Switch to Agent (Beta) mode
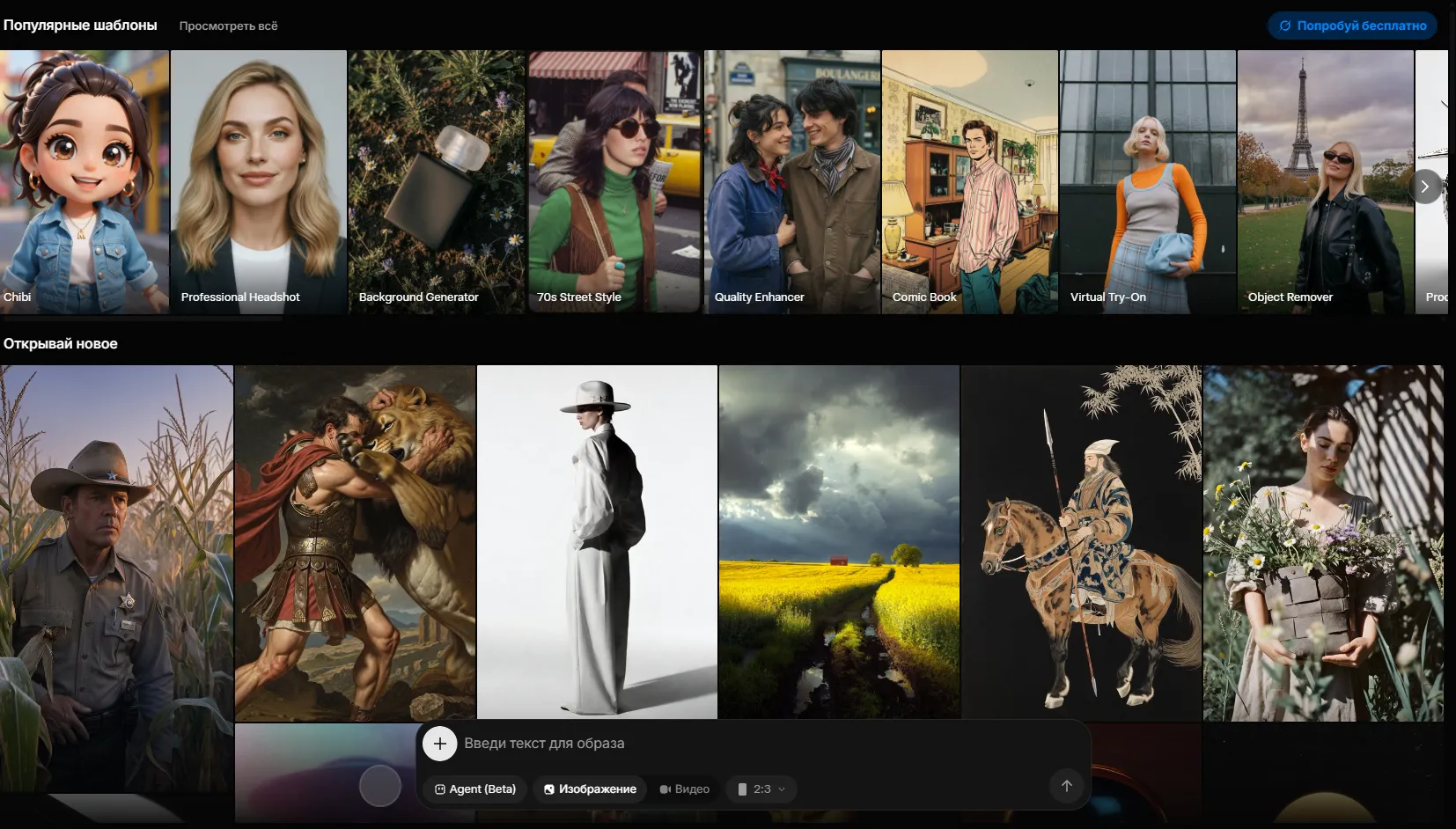 475,789
